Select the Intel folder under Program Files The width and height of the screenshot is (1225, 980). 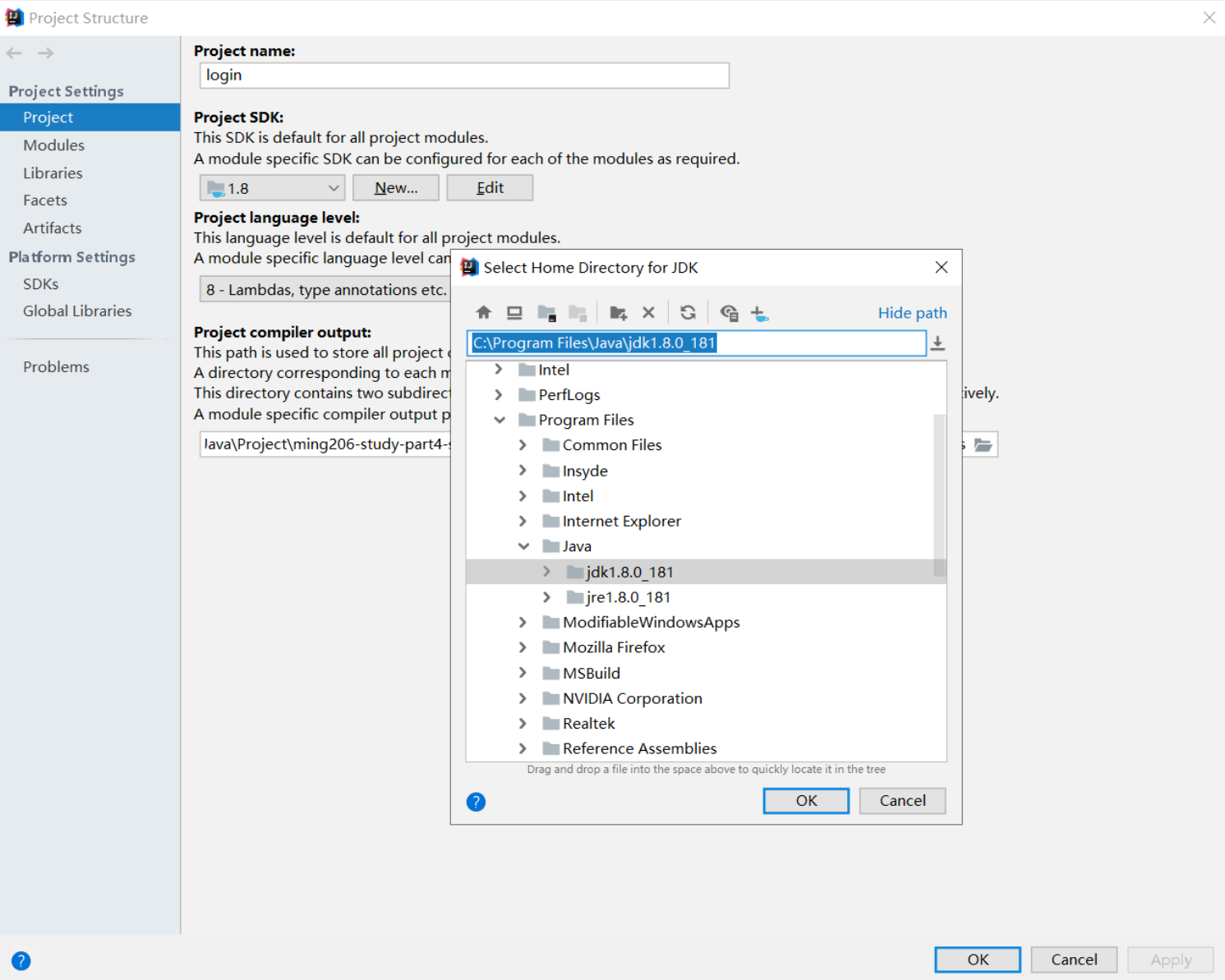click(x=578, y=496)
